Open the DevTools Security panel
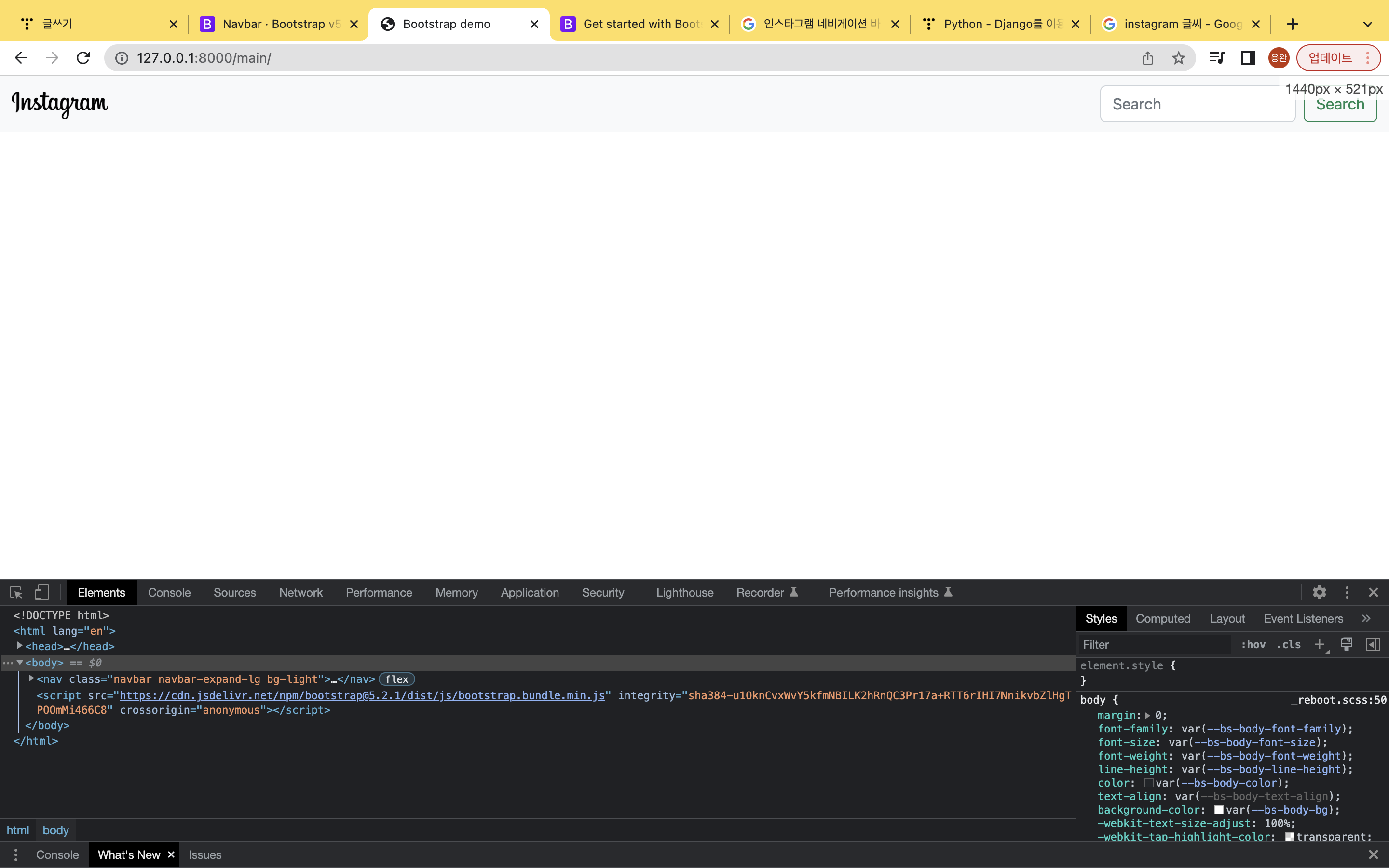The width and height of the screenshot is (1389, 868). pos(603,593)
